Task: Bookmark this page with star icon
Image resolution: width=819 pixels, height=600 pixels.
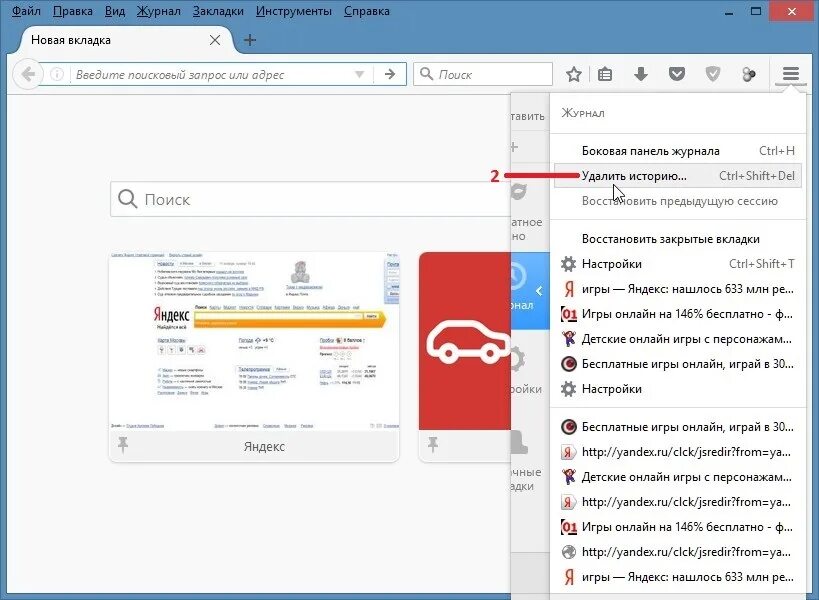Action: 574,74
